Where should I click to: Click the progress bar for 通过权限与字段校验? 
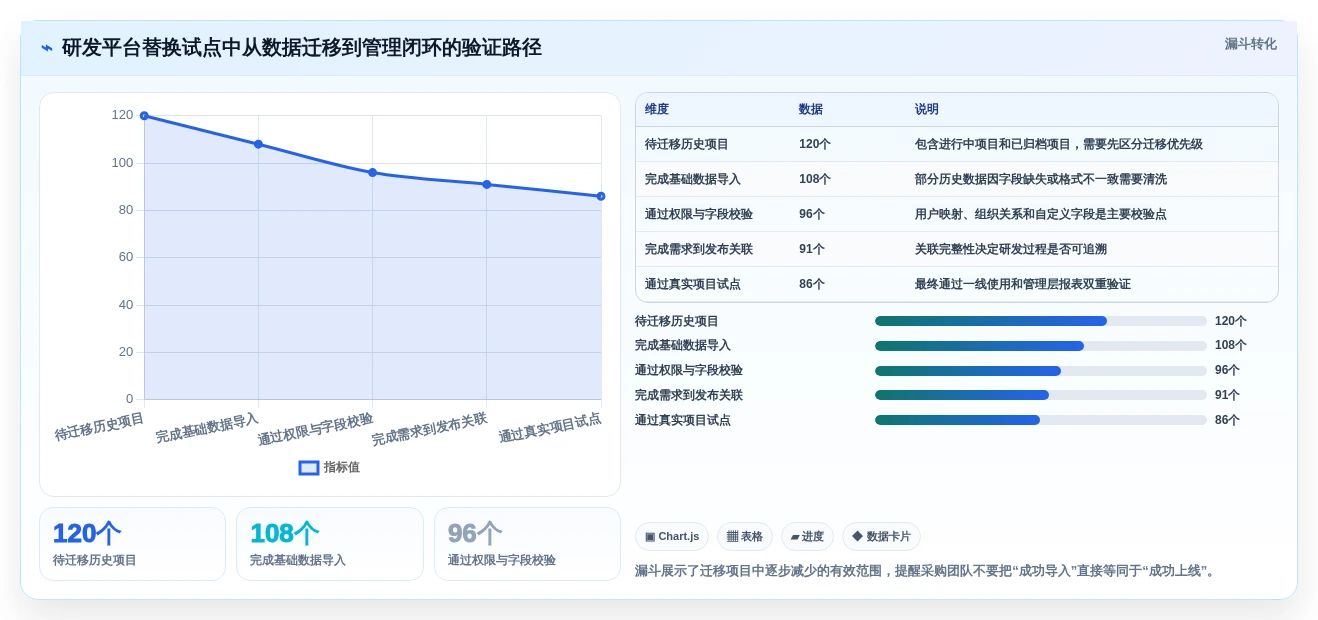click(x=1041, y=371)
